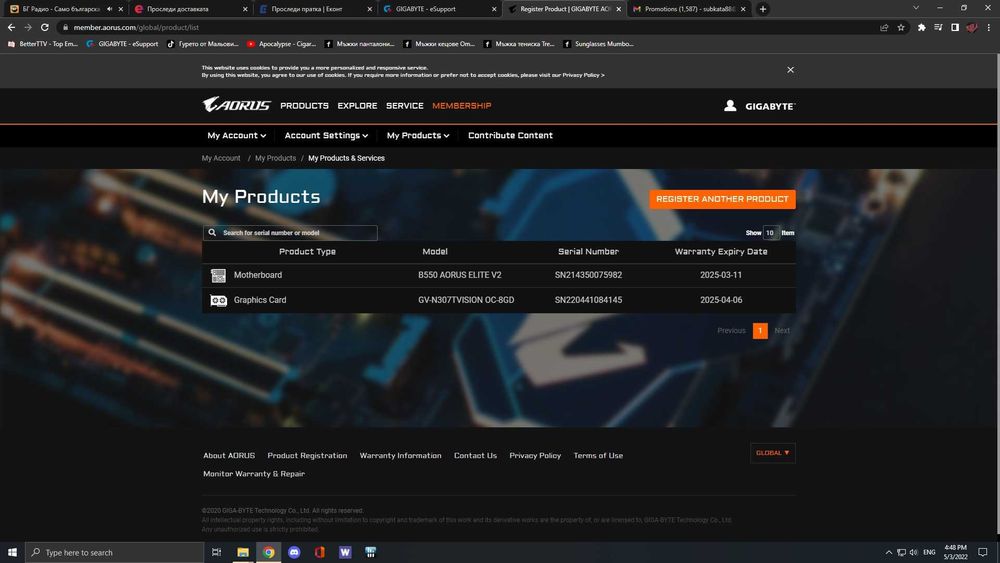The height and width of the screenshot is (563, 1000).
Task: Click the Warranty Expiry Date column header
Action: point(721,251)
